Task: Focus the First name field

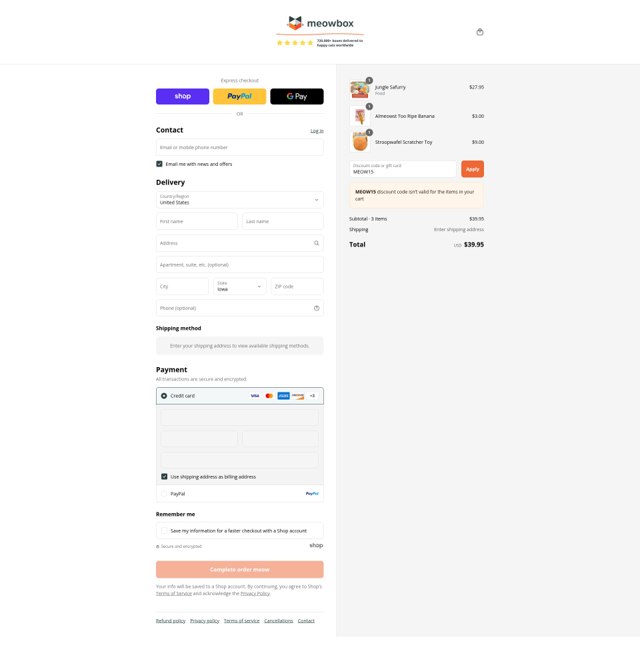Action: pos(197,221)
